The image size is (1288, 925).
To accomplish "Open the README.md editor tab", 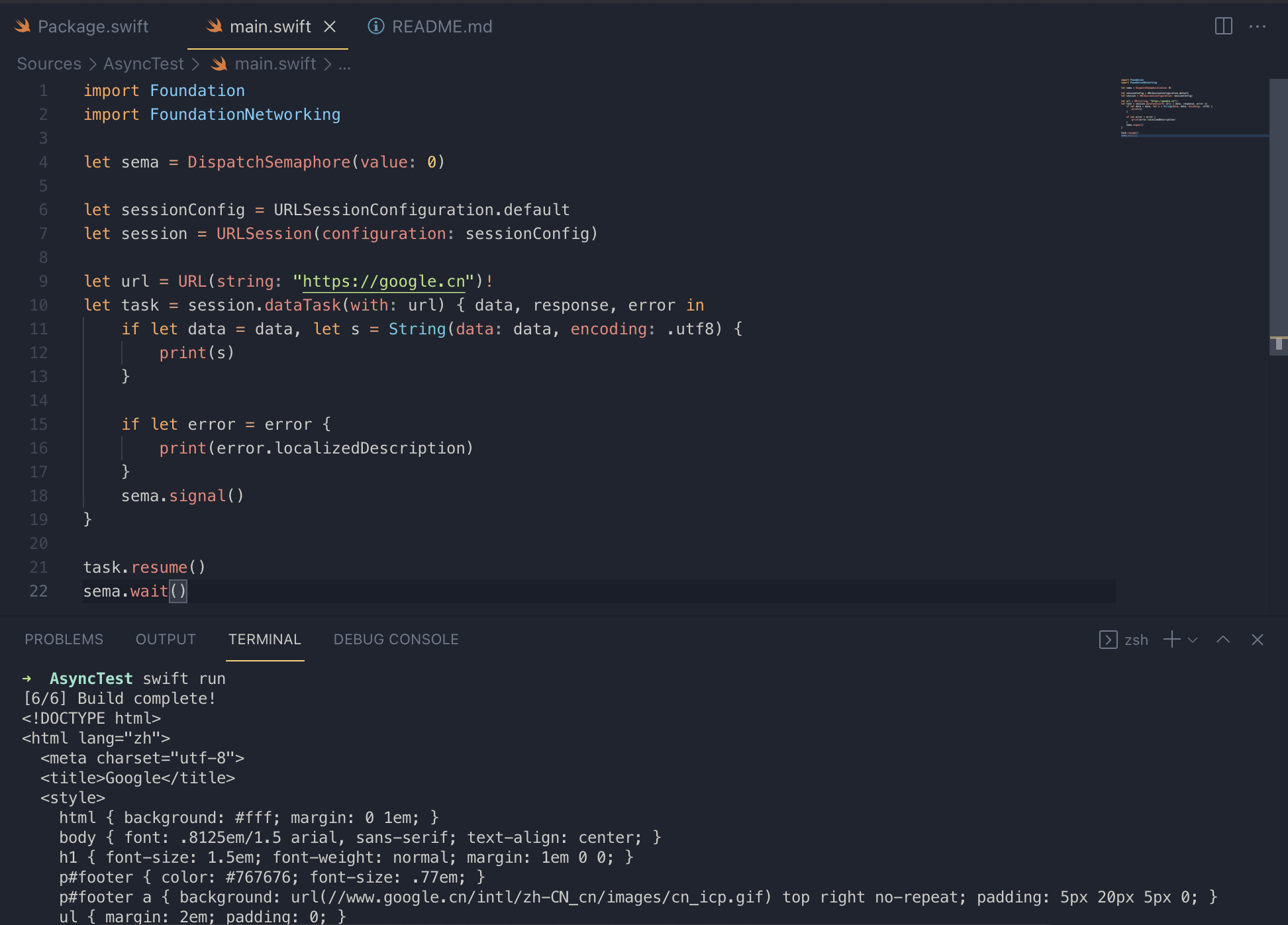I will tap(442, 26).
